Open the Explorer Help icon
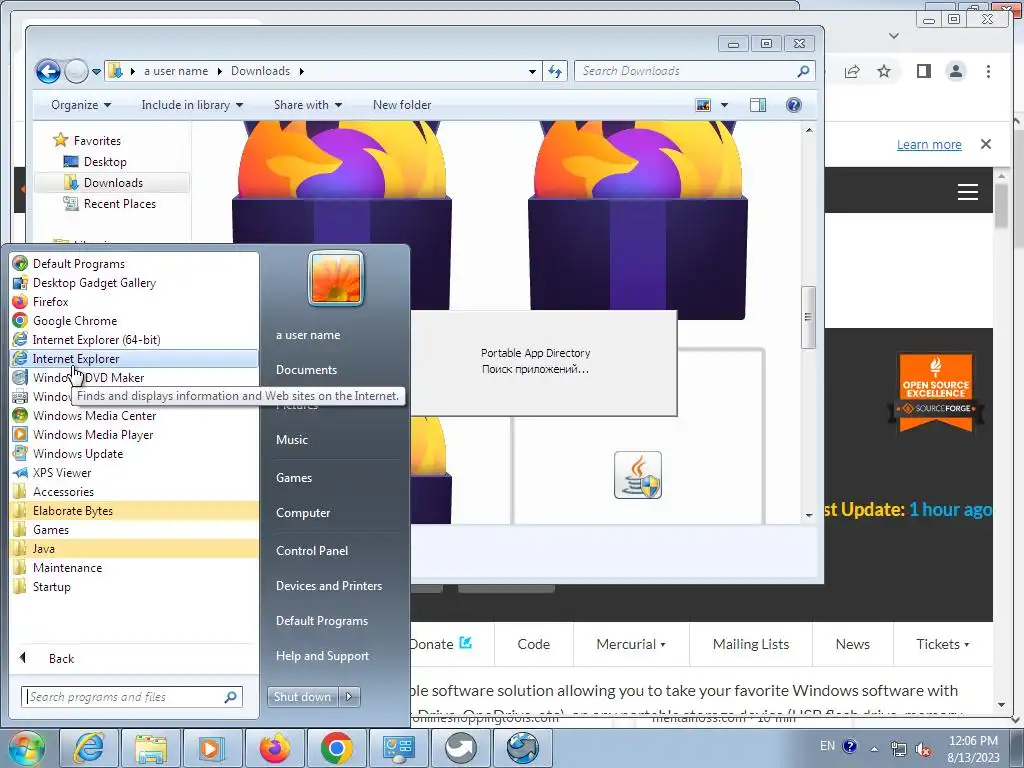This screenshot has height=768, width=1024. (x=793, y=105)
